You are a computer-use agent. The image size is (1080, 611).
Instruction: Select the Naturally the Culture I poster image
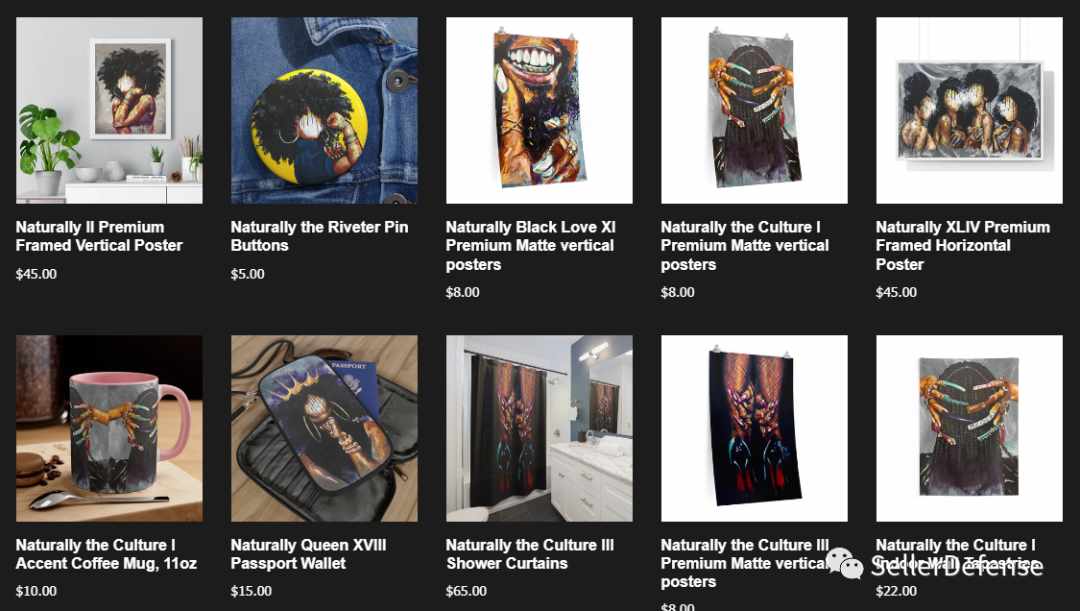[x=754, y=110]
